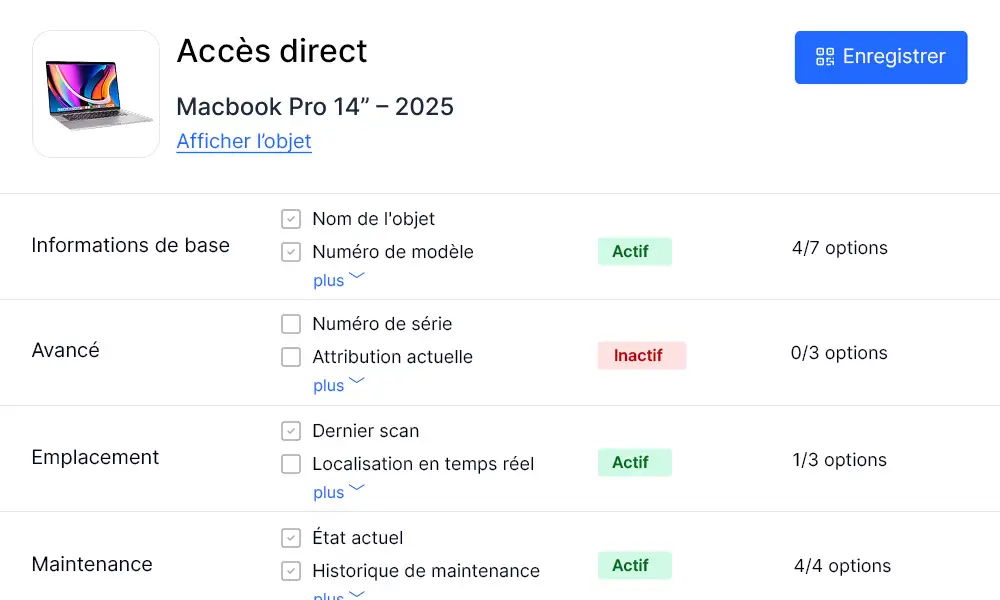1000x600 pixels.
Task: Click the Emplacement section header
Action: tap(95, 457)
